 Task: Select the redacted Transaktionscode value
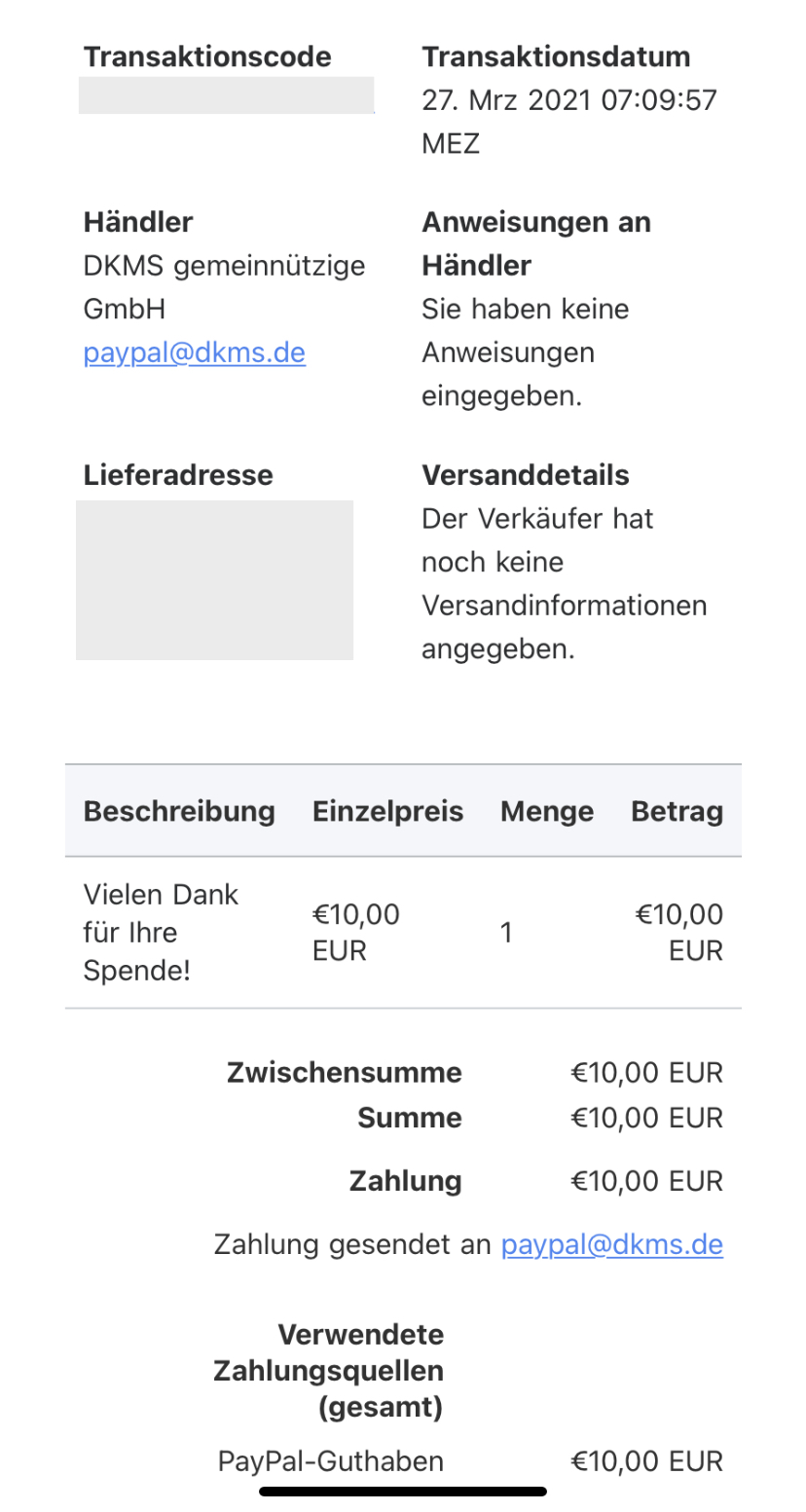(x=226, y=95)
